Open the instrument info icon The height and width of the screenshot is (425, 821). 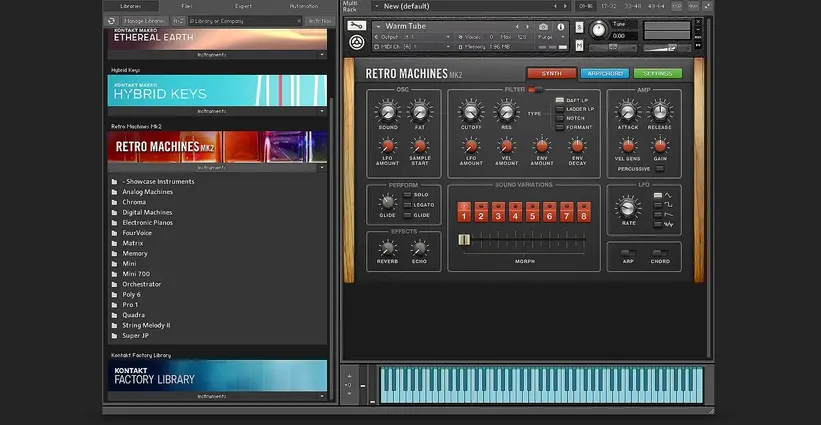560,27
